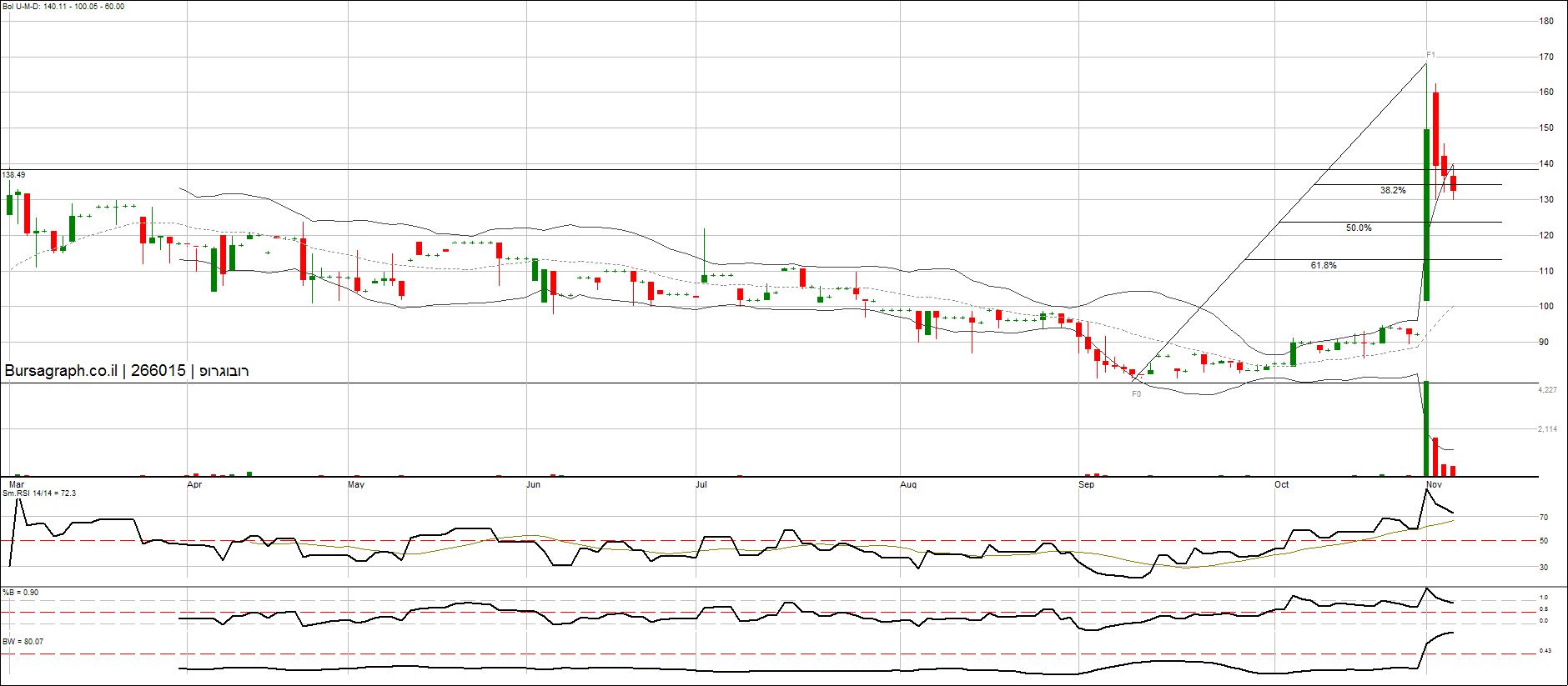Image resolution: width=1568 pixels, height=686 pixels.
Task: Select the 61.8% Fibonacci retracement label
Action: pyautogui.click(x=1323, y=266)
